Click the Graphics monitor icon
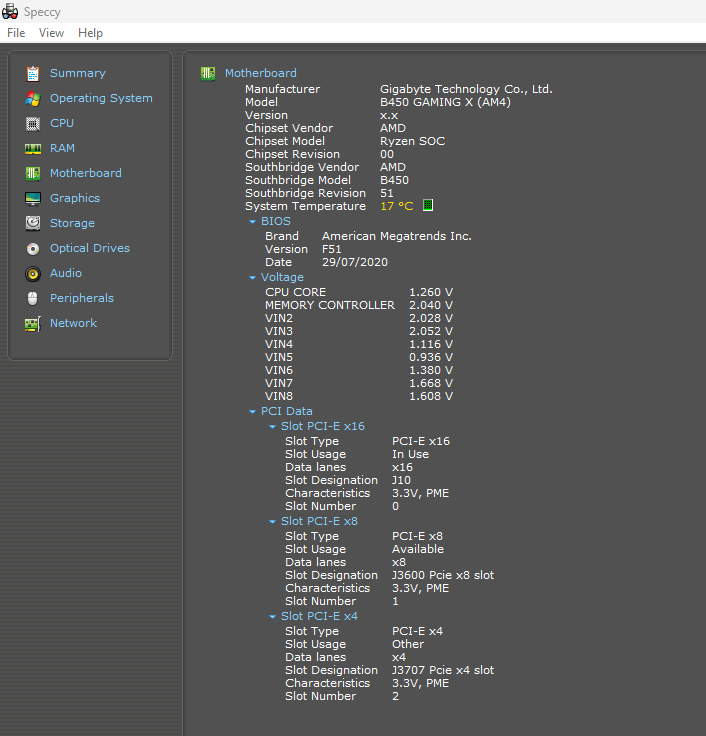This screenshot has width=706, height=736. [x=33, y=199]
